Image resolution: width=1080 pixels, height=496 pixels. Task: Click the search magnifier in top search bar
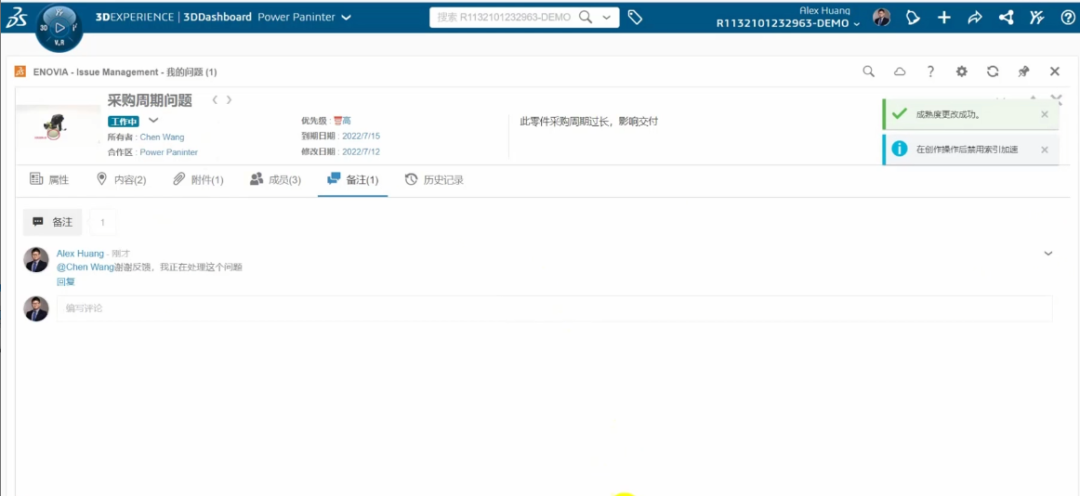click(x=585, y=17)
